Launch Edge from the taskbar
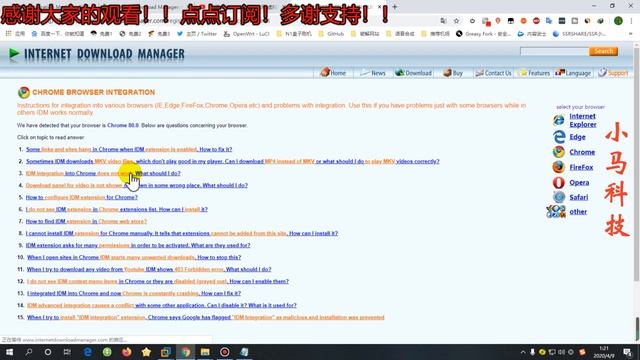 (x=87, y=352)
